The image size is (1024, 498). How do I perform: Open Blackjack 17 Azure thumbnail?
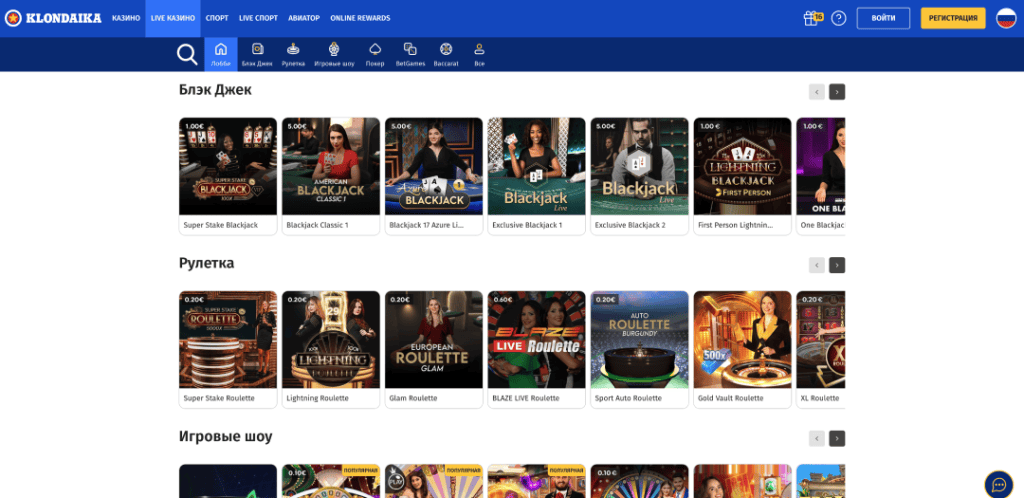click(x=434, y=166)
